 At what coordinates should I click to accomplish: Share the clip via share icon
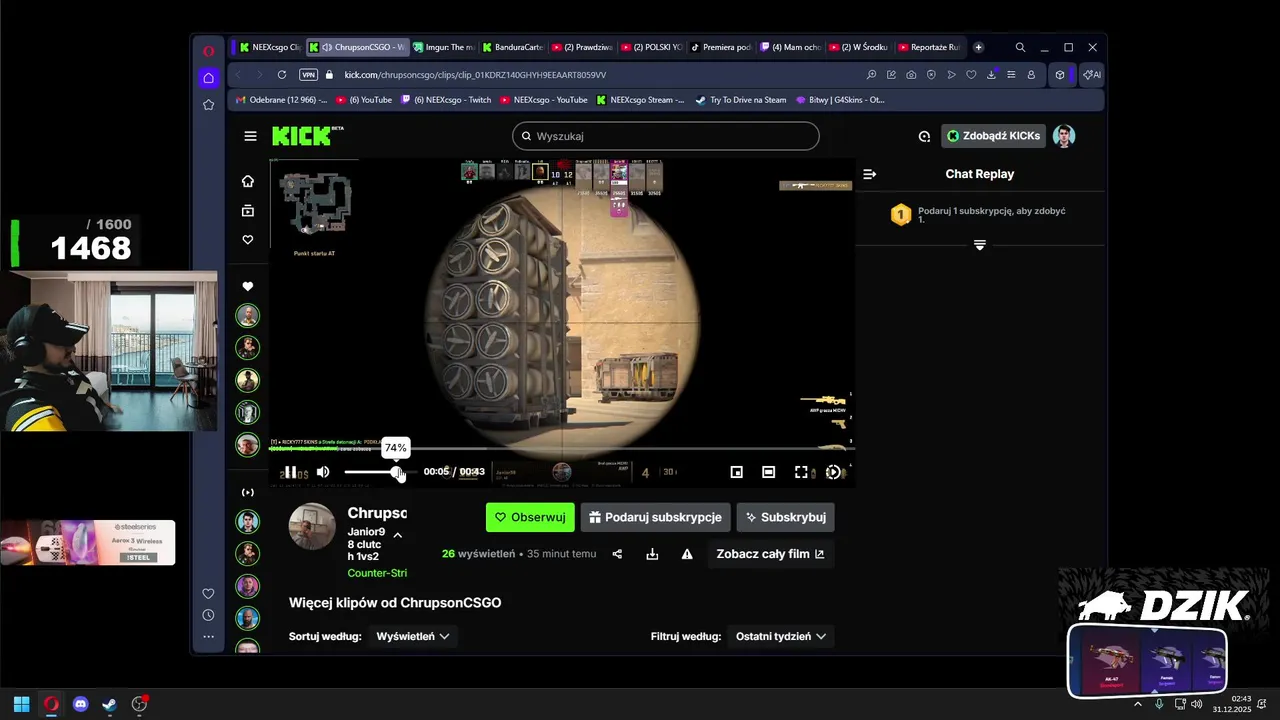click(617, 554)
